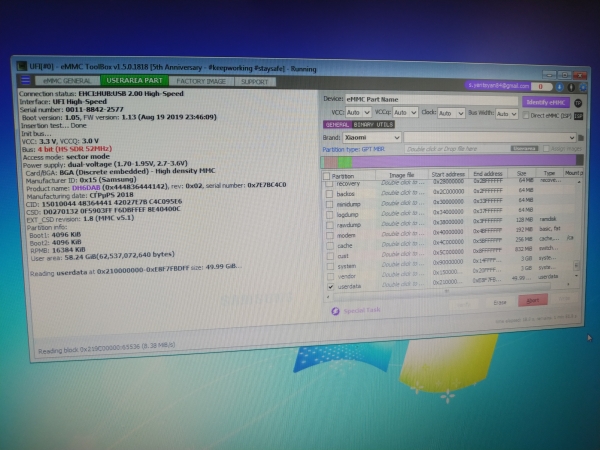Check the recovery partition checkbox
Viewport: 600px width, 450px height.
(329, 183)
